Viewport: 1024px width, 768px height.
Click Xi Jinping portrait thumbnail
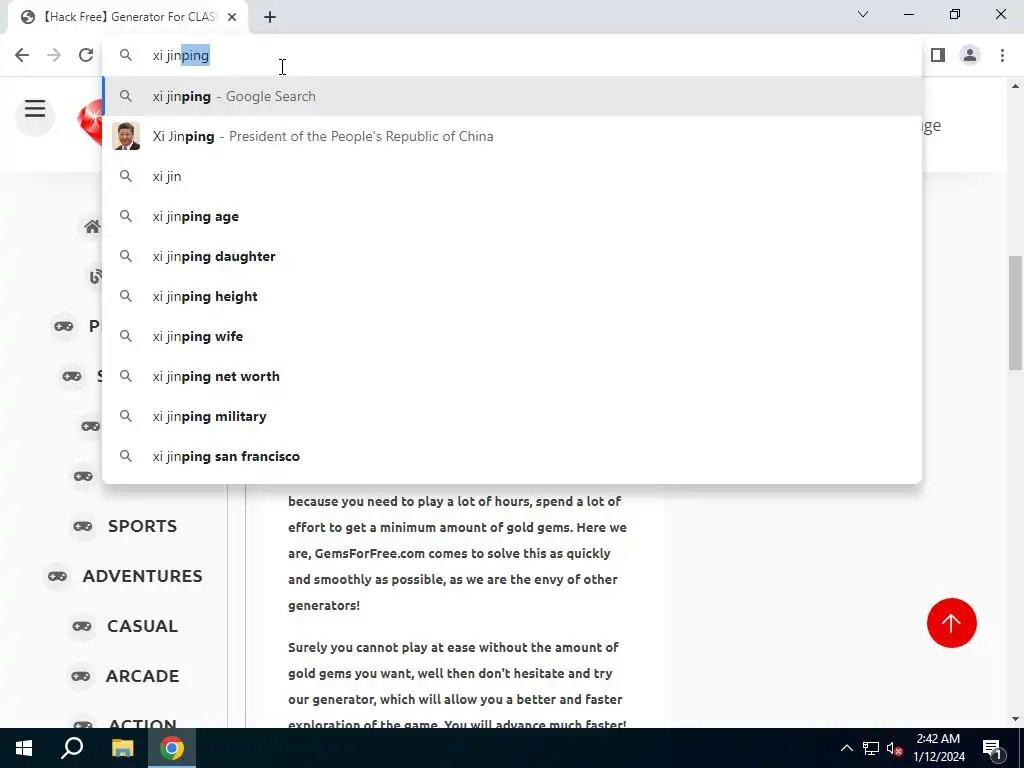point(126,136)
